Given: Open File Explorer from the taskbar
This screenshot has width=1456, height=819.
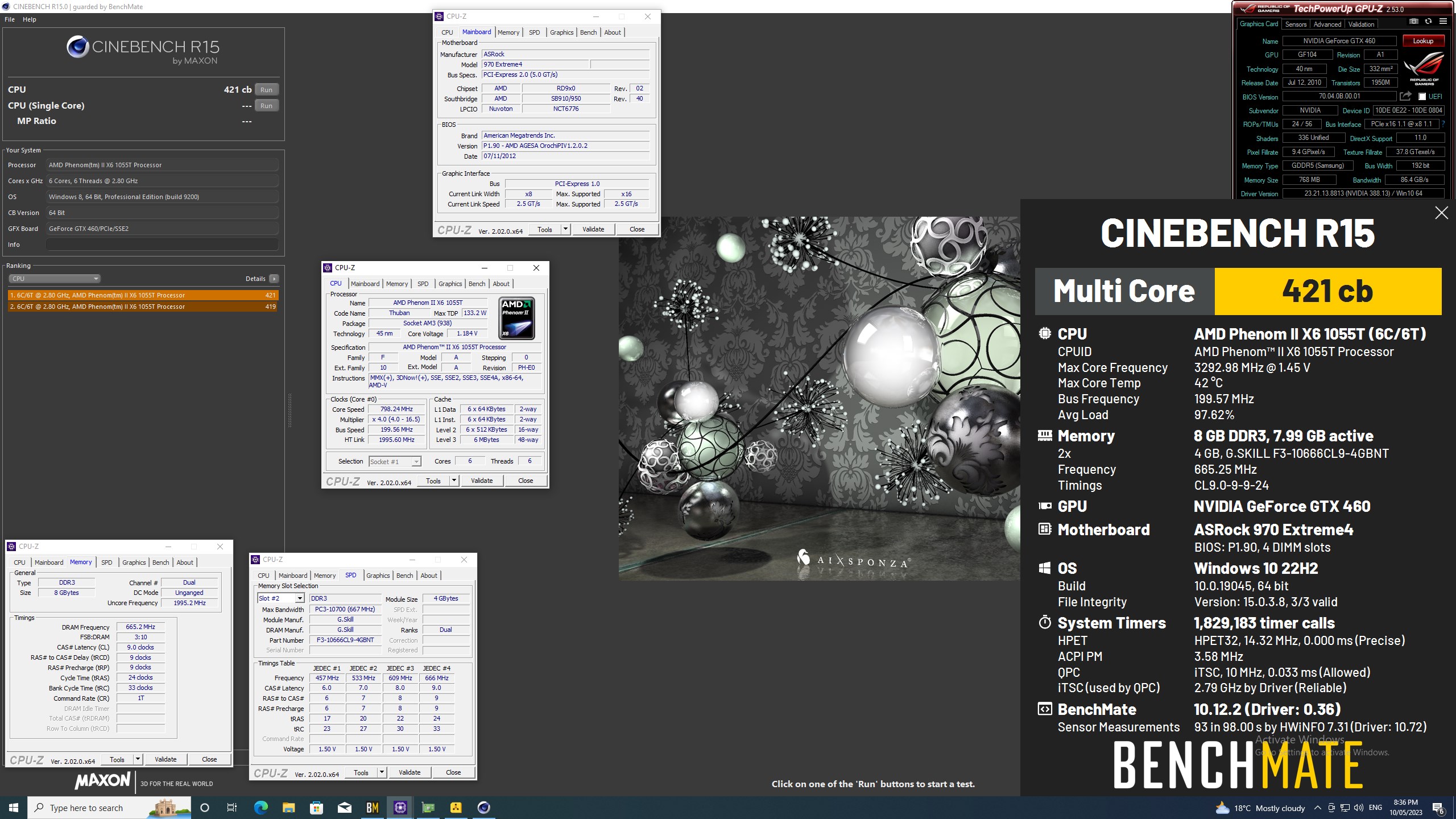Looking at the screenshot, I should tap(288, 808).
